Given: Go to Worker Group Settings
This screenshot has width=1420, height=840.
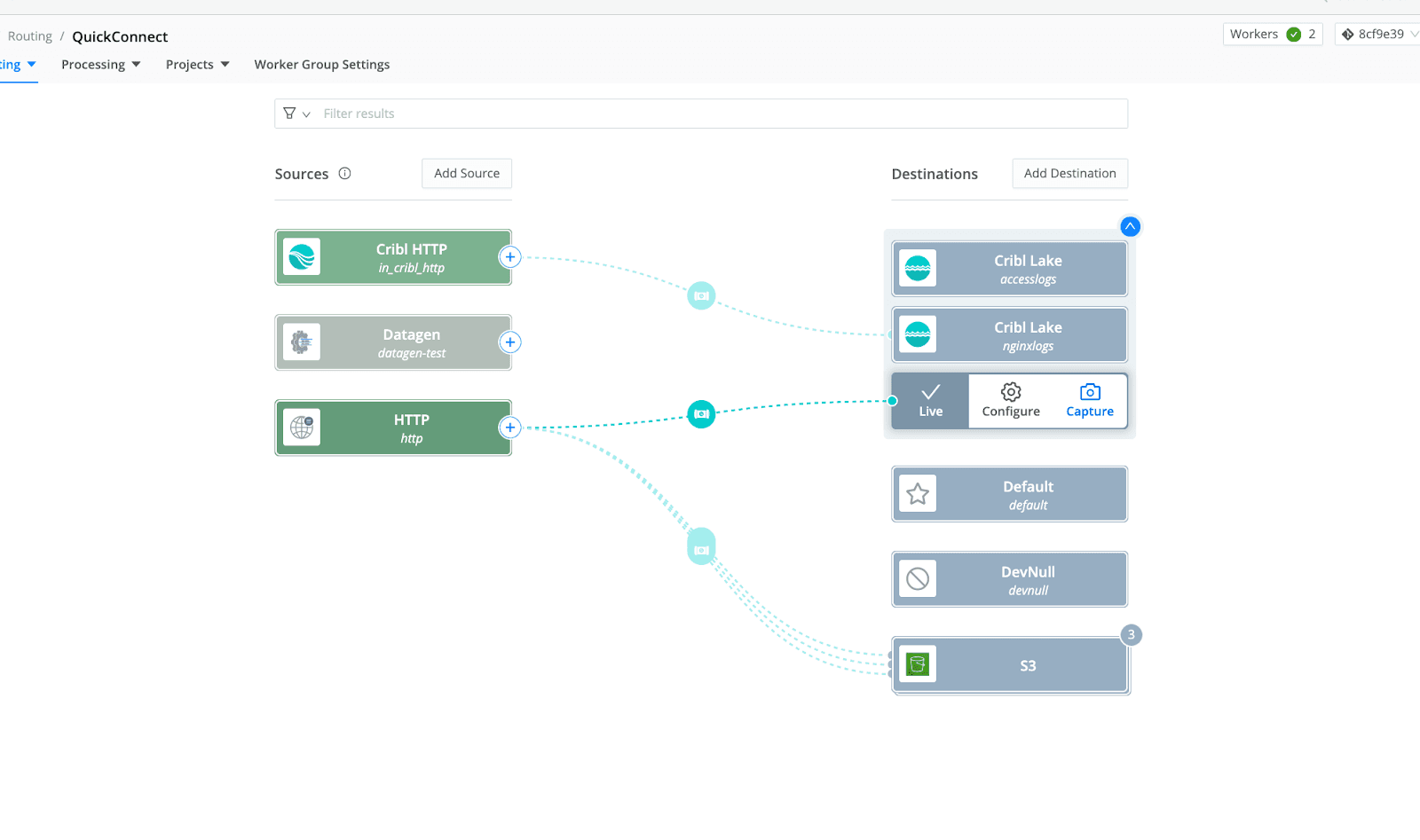Looking at the screenshot, I should click(321, 65).
